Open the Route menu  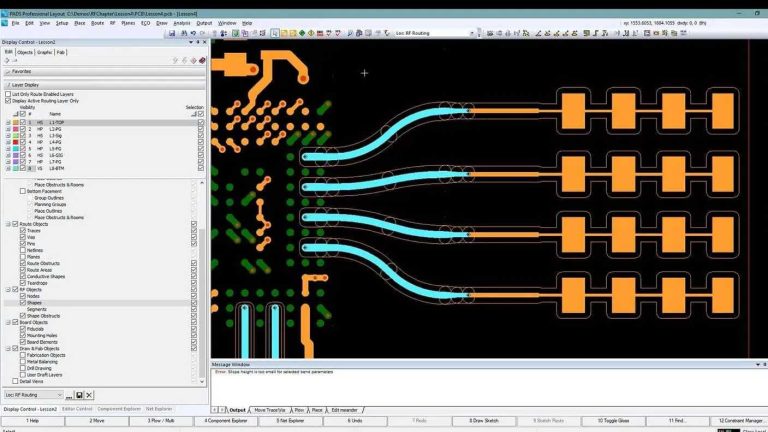[97, 22]
